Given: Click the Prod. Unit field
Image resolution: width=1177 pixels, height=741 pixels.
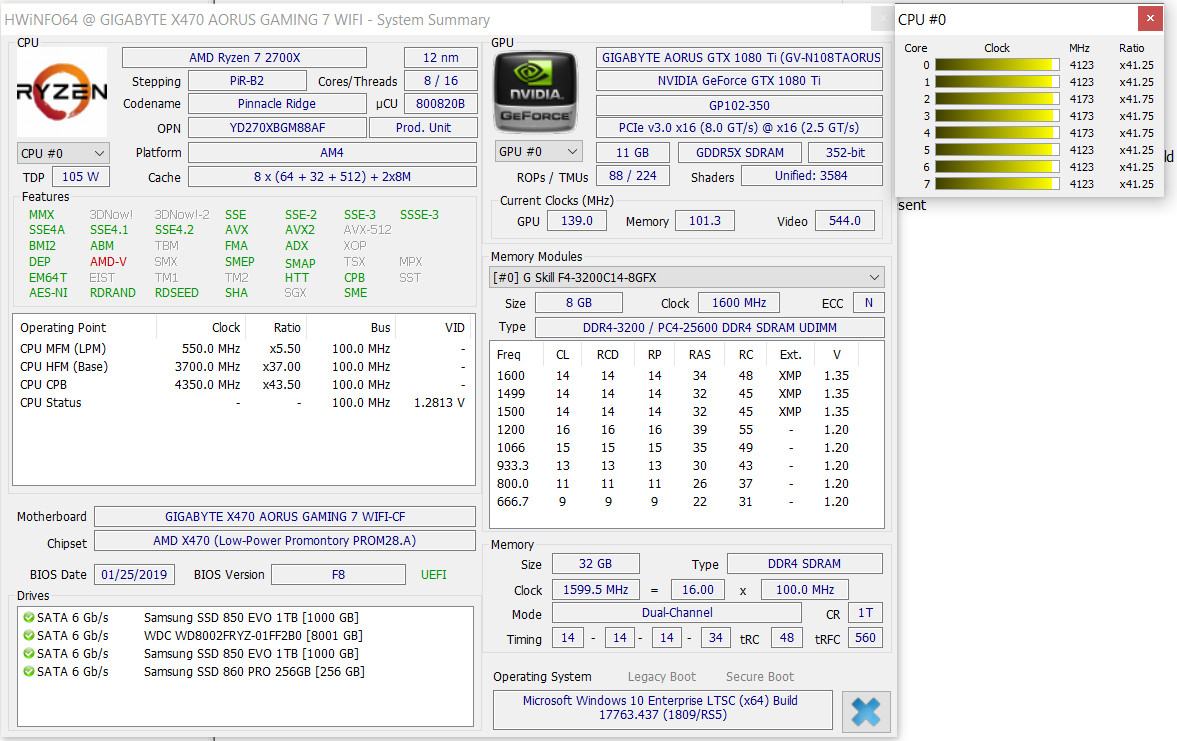Looking at the screenshot, I should (423, 128).
